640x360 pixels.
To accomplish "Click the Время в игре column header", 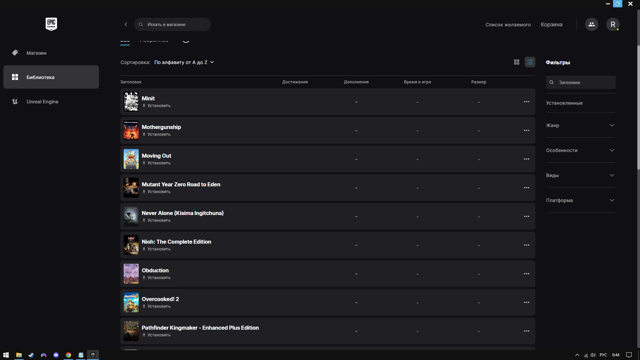I will [417, 82].
